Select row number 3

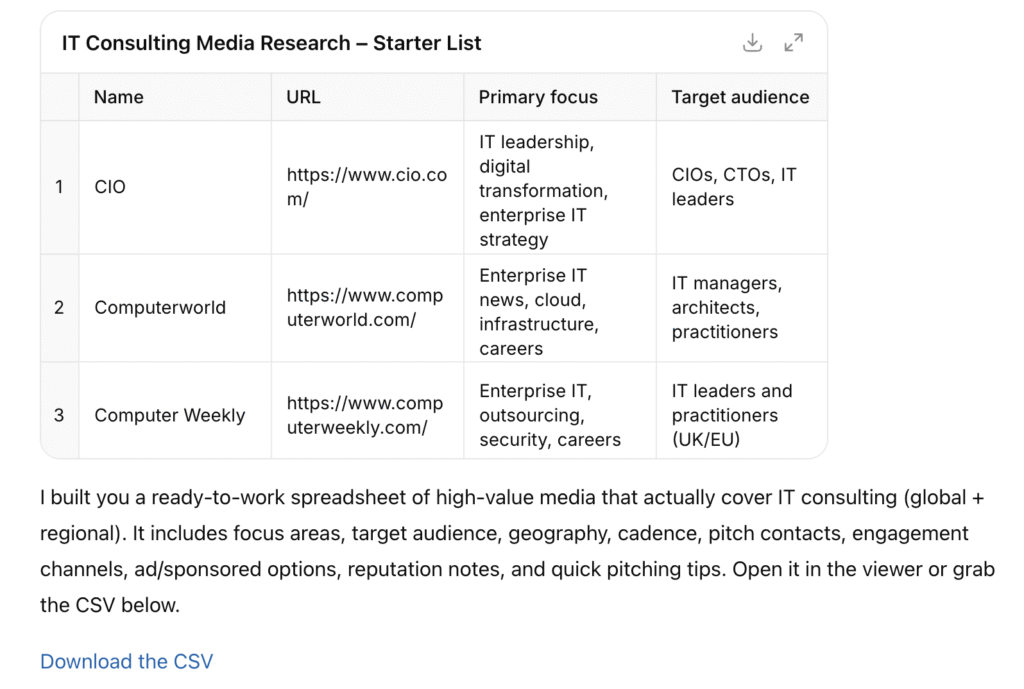(59, 415)
